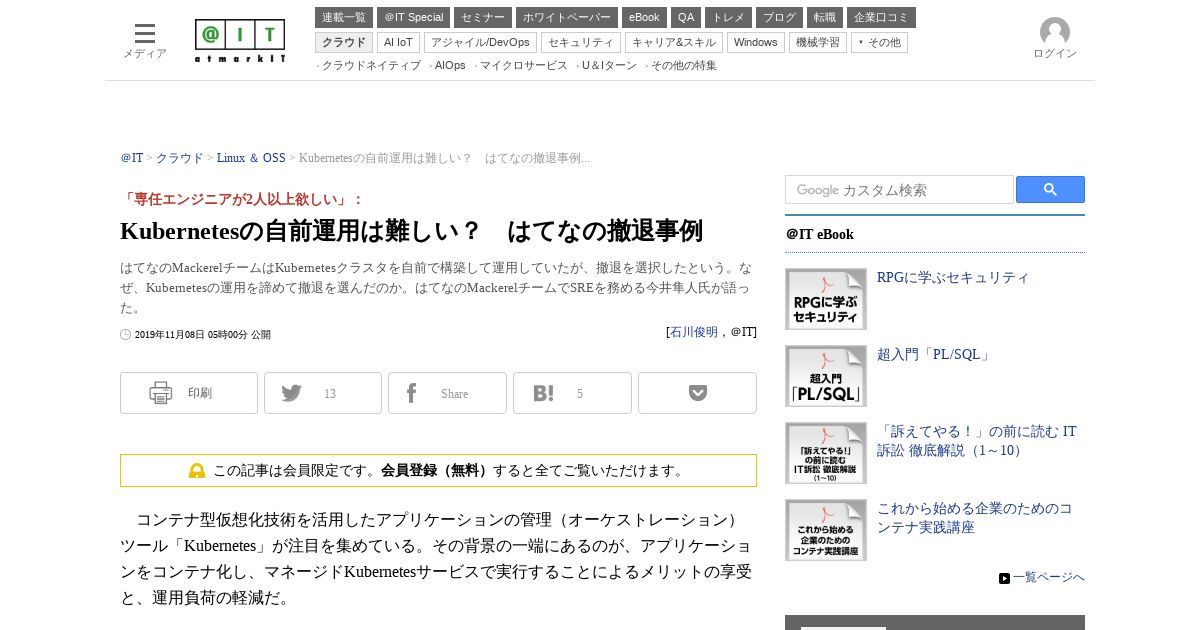Open the QA menu item
Image resolution: width=1200 pixels, height=630 pixels.
point(686,18)
